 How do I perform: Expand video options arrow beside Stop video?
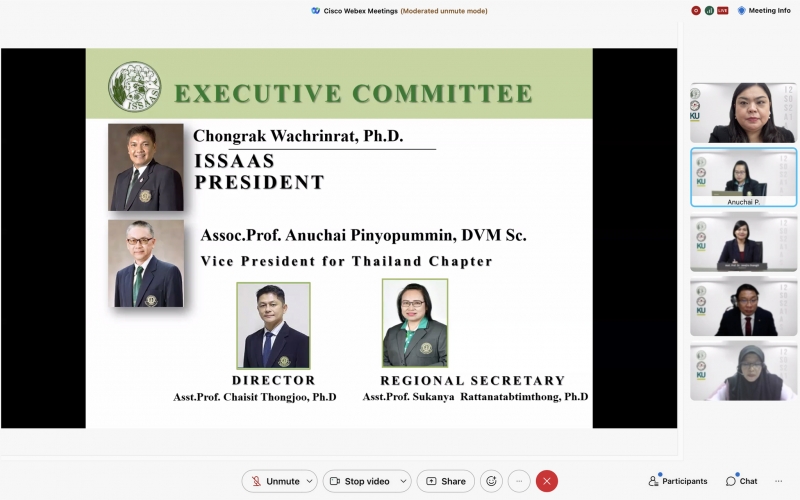tap(402, 481)
